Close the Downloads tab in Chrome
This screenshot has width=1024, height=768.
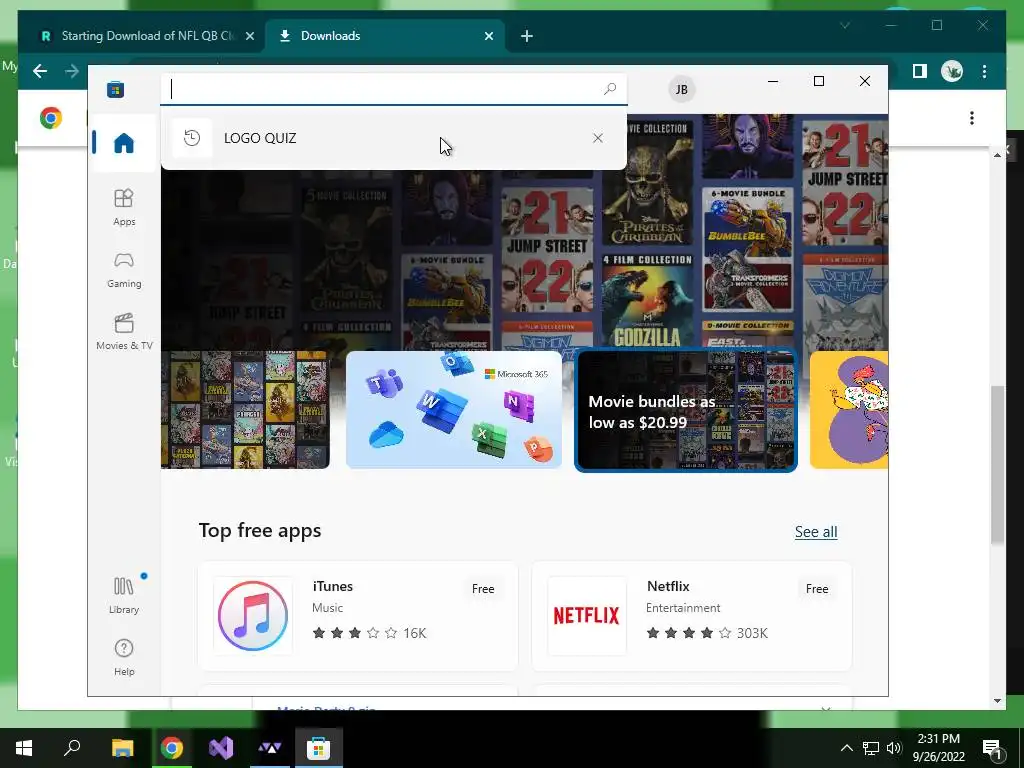[488, 36]
